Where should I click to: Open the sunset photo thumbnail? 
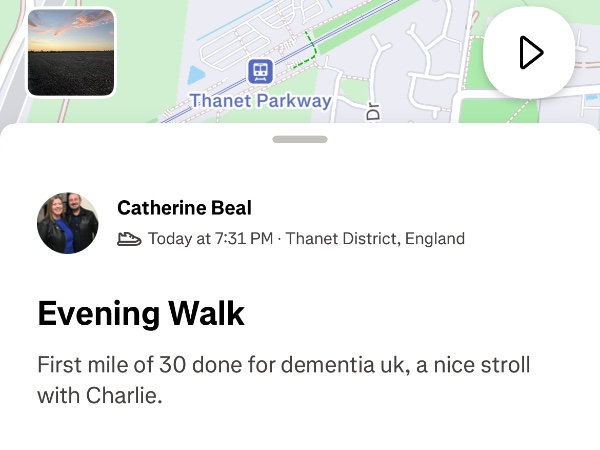pyautogui.click(x=70, y=52)
